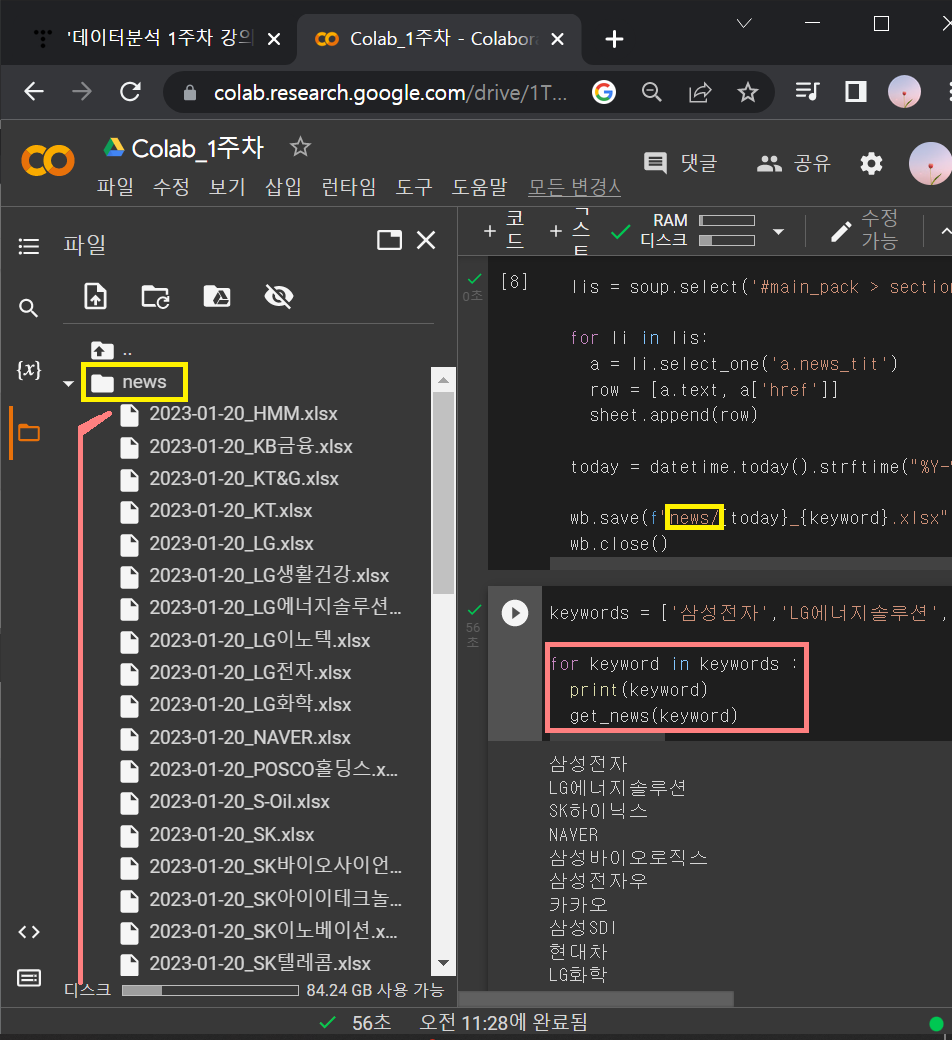Toggle the browser side panel icon
952x1040 pixels.
856,92
